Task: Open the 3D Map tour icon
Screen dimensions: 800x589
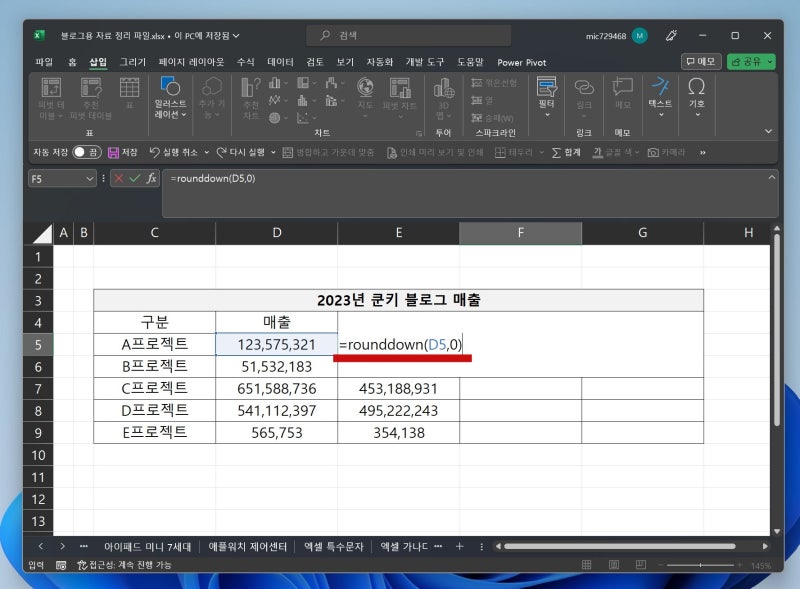Action: pyautogui.click(x=444, y=98)
